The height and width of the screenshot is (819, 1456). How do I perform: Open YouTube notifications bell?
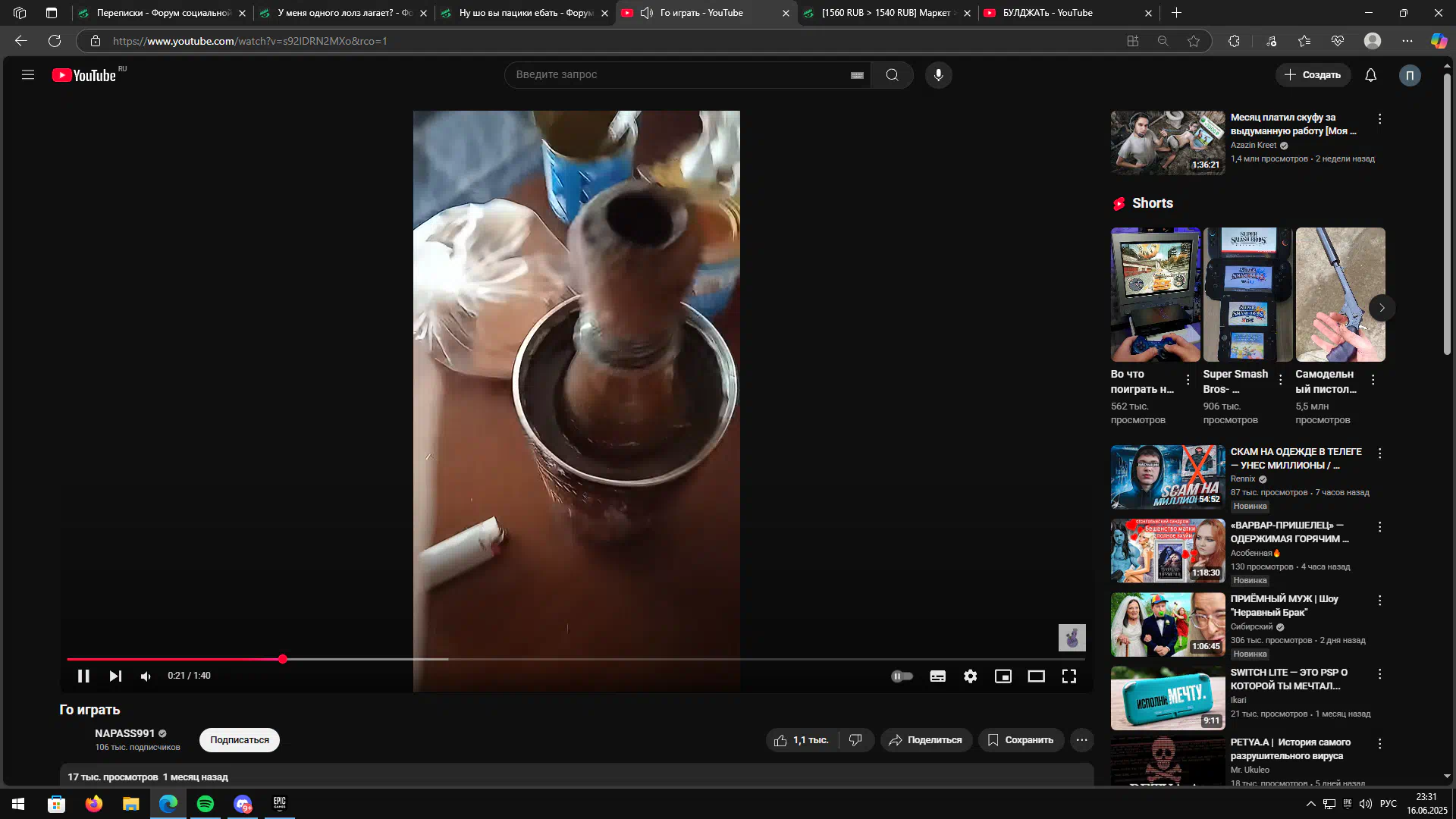1370,75
